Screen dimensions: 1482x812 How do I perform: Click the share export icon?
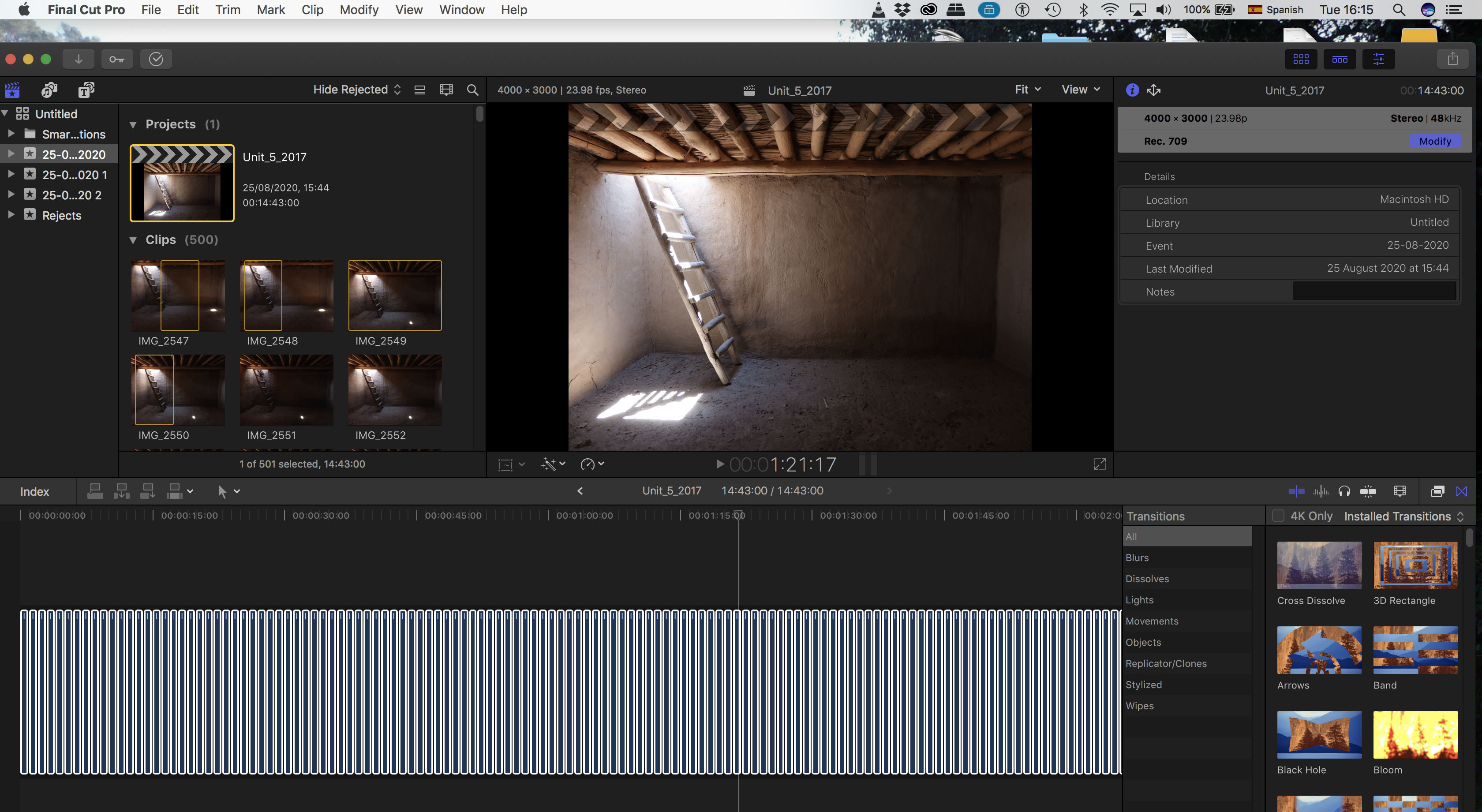click(x=1452, y=59)
